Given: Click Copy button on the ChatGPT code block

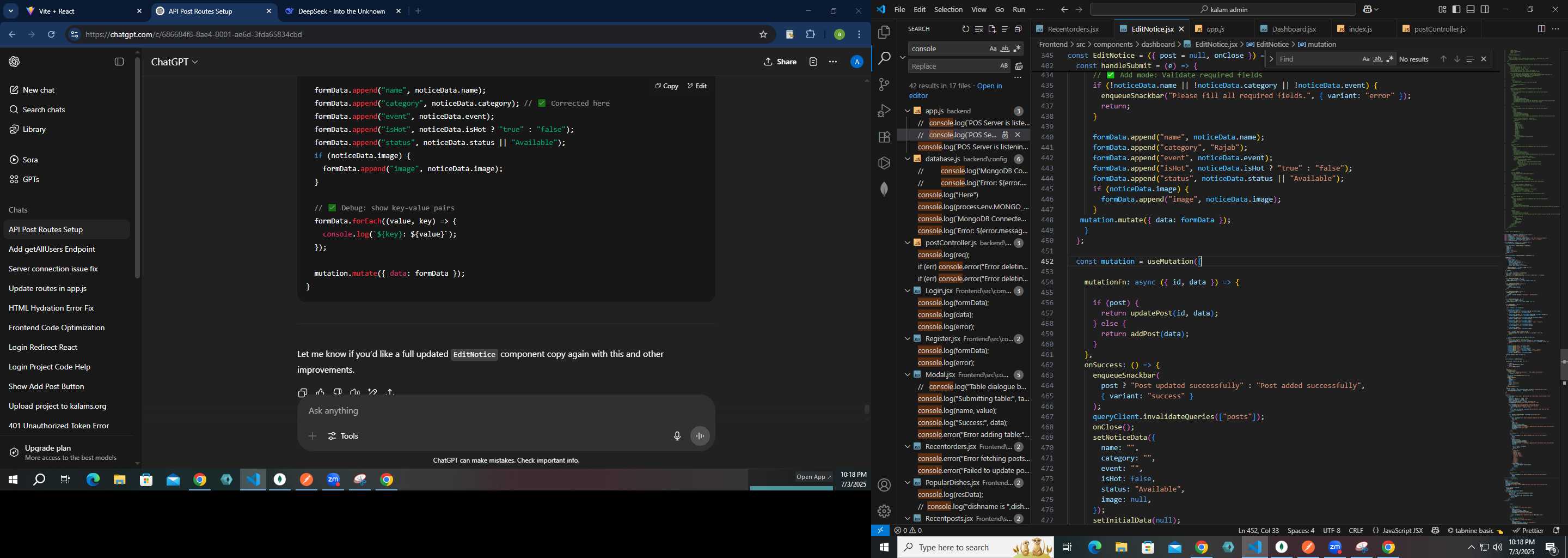Looking at the screenshot, I should [x=666, y=86].
